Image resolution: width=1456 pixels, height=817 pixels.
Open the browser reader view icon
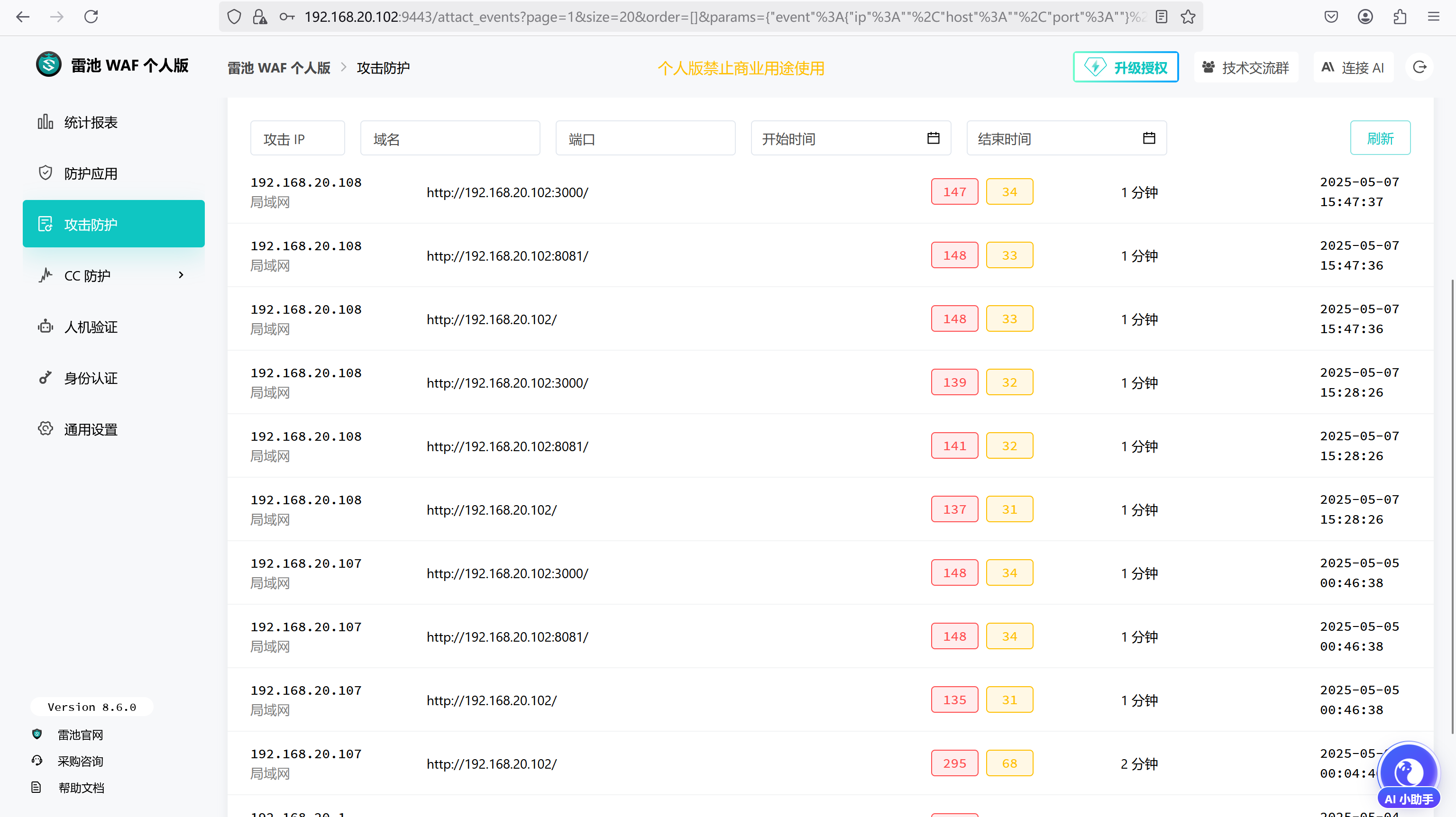[1162, 17]
